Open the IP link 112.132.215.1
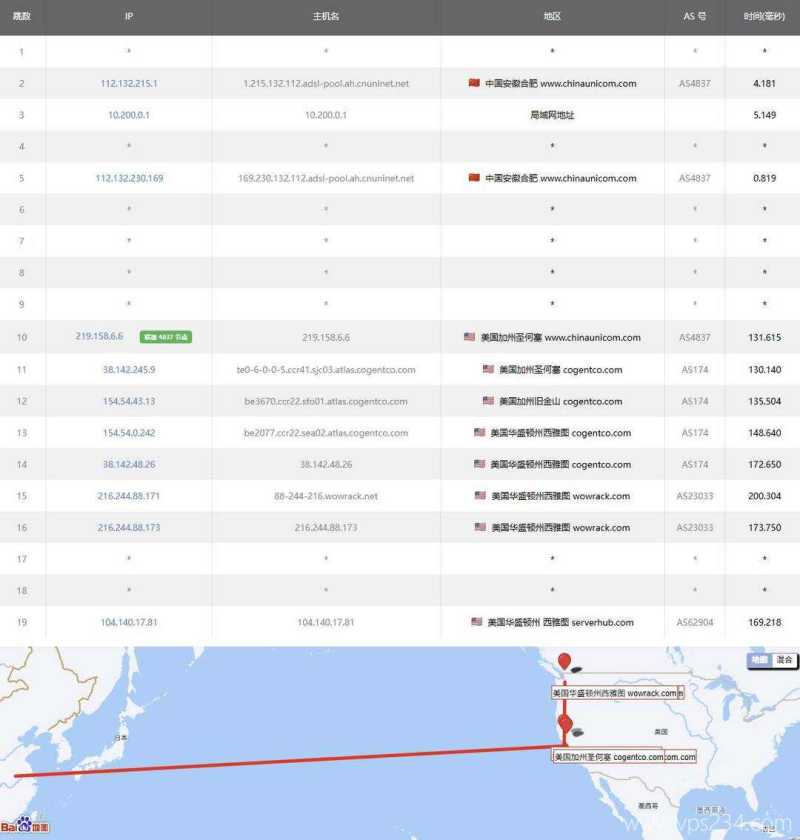Image resolution: width=800 pixels, height=840 pixels. [x=128, y=84]
